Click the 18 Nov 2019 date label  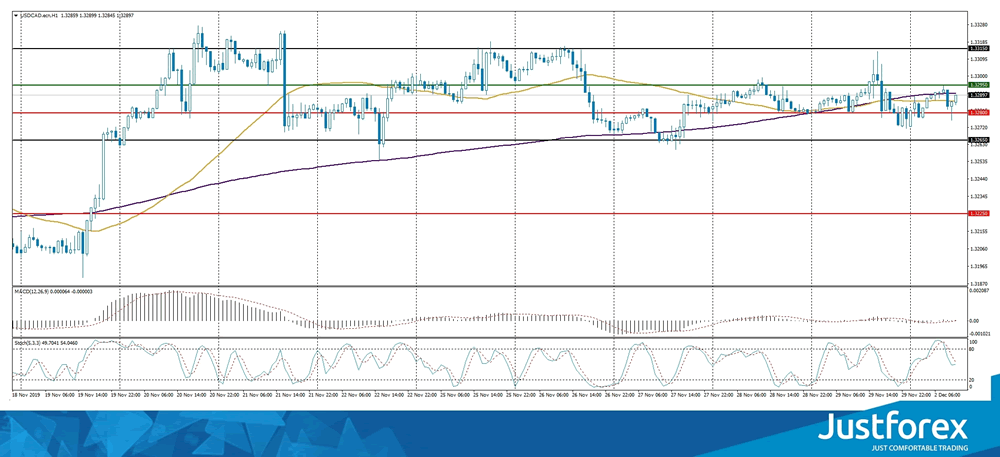[25, 395]
